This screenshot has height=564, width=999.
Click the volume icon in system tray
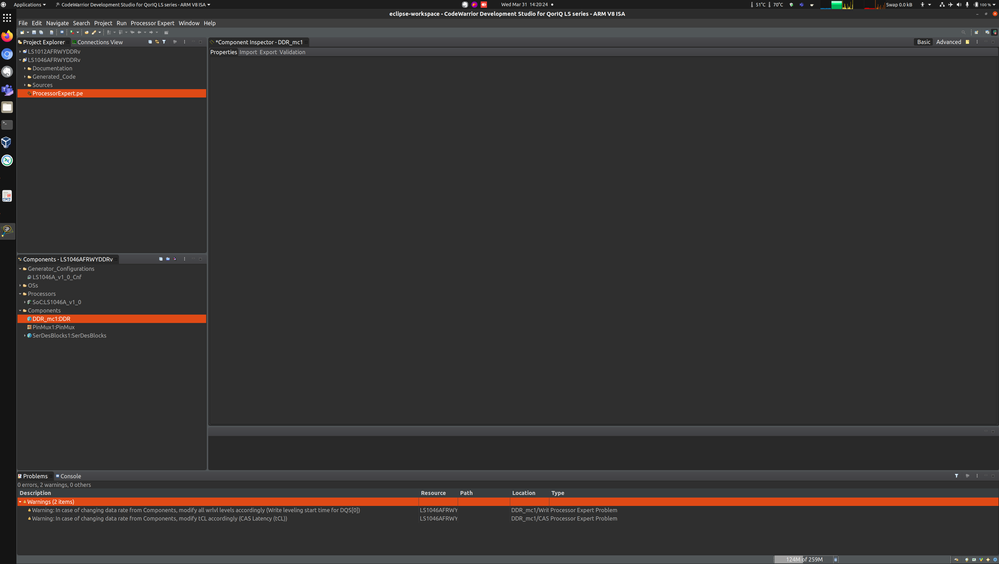coord(959,4)
